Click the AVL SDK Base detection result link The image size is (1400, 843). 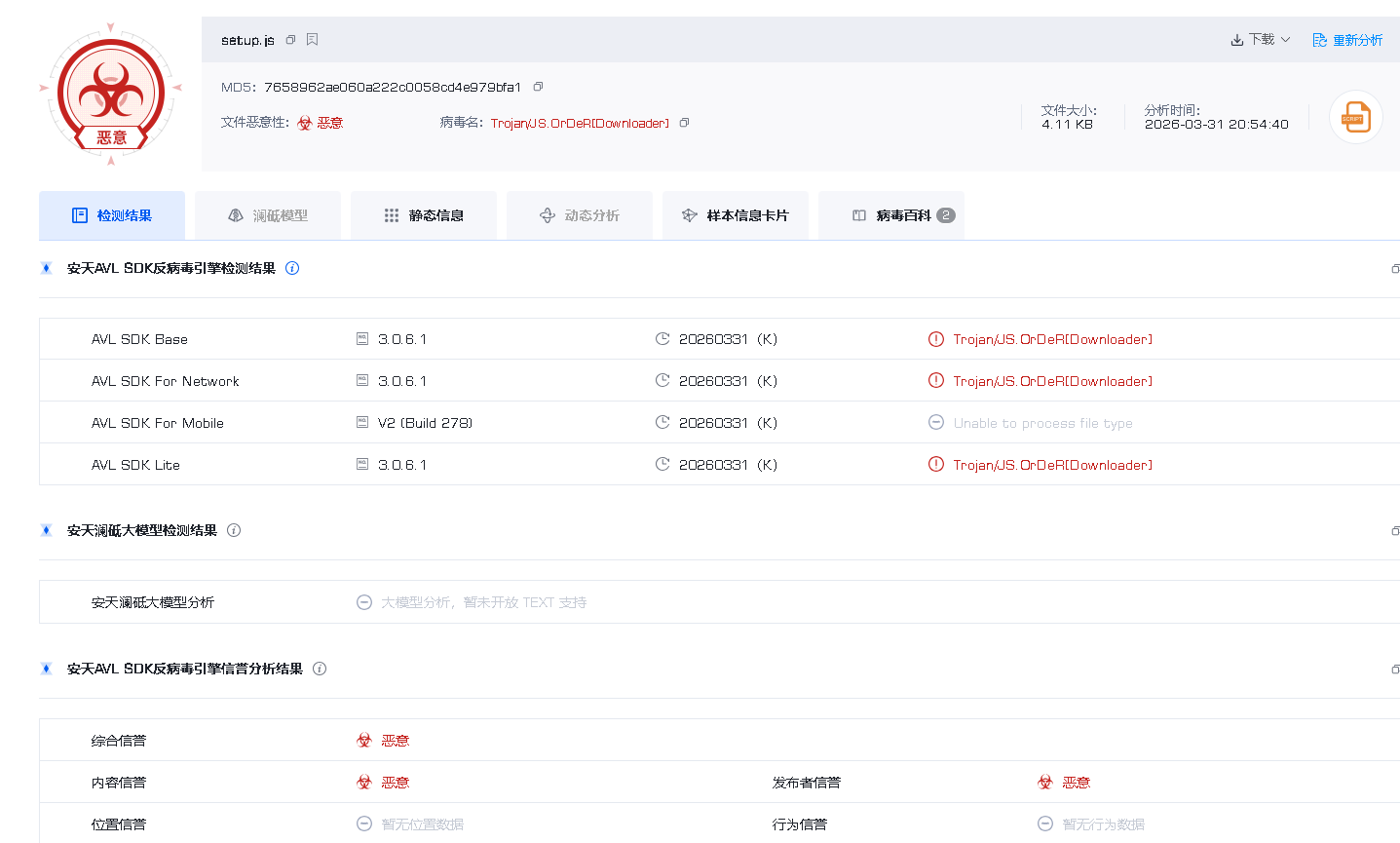1052,339
